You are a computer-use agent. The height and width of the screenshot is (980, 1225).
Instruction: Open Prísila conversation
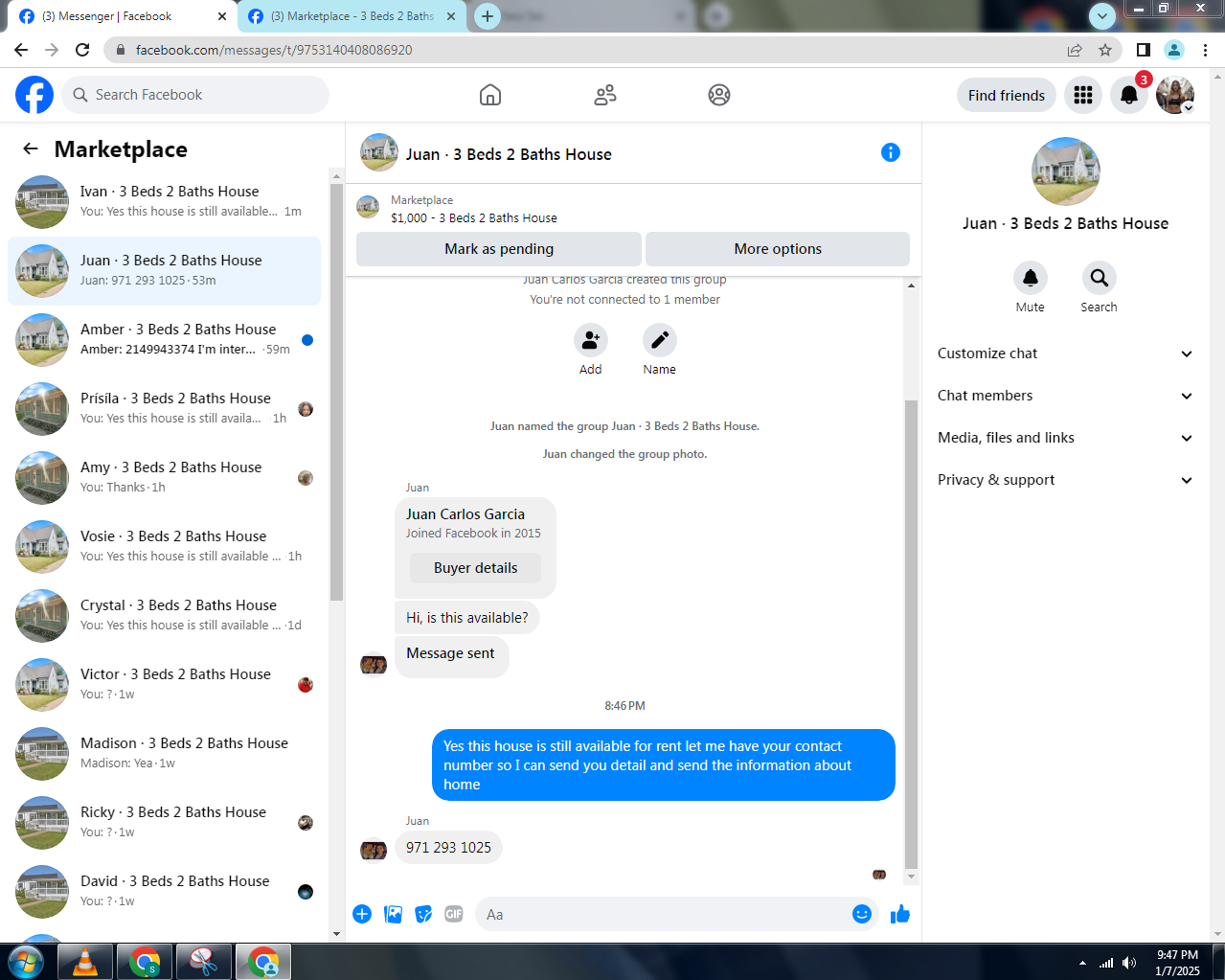tap(164, 408)
